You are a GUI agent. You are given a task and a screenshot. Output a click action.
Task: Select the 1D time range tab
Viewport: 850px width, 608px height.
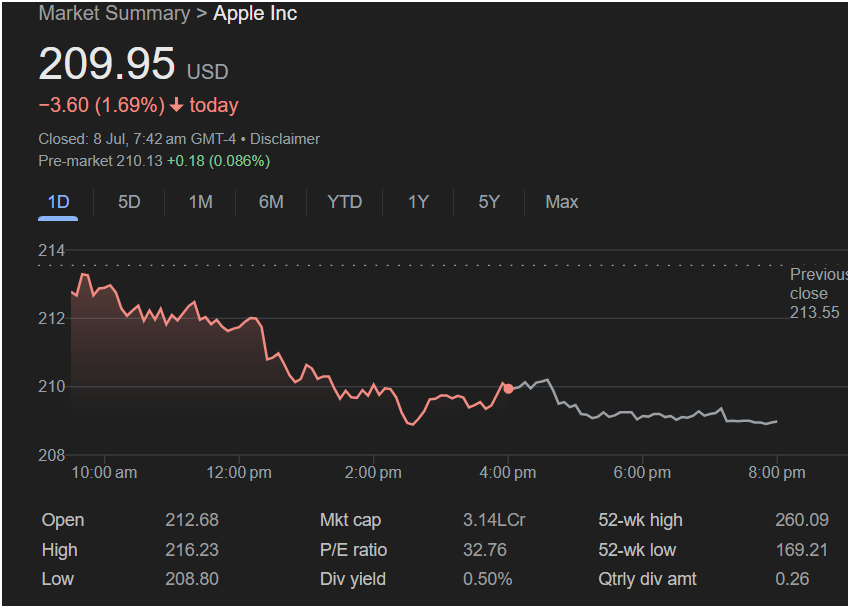(59, 202)
